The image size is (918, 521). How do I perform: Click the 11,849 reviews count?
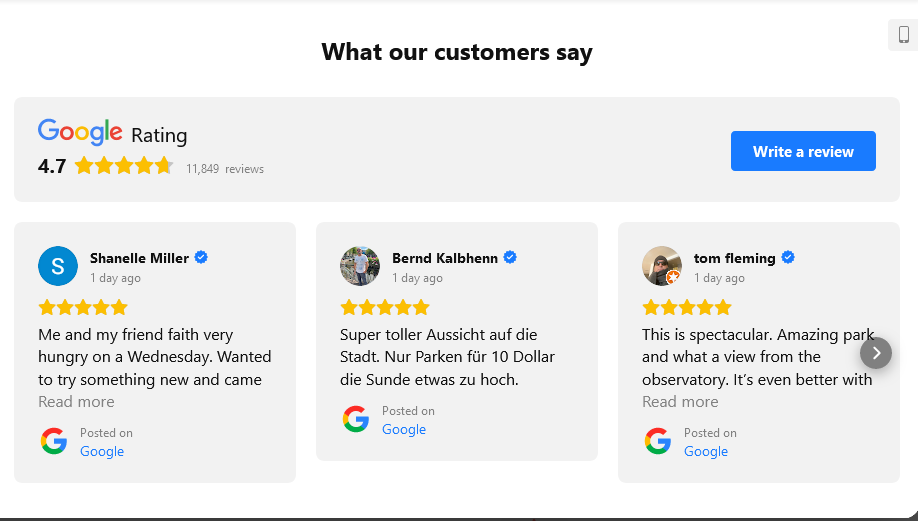[225, 169]
